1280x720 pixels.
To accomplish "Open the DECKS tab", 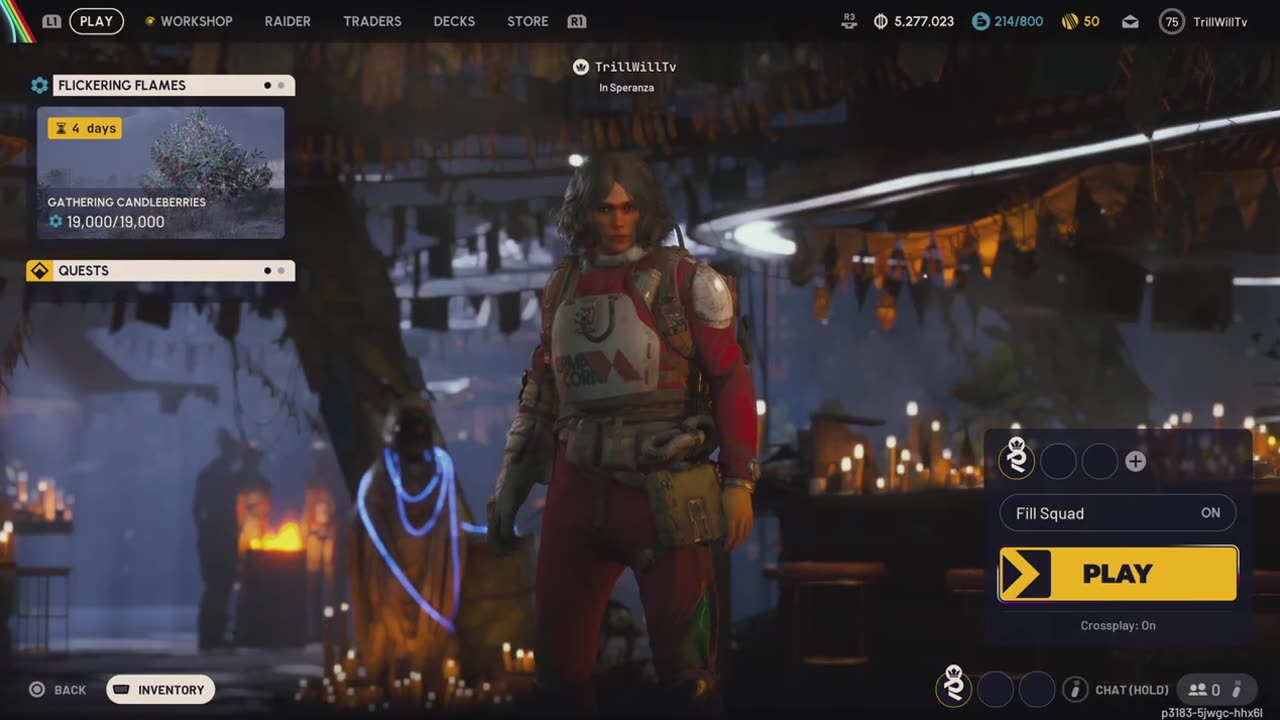I will [454, 21].
